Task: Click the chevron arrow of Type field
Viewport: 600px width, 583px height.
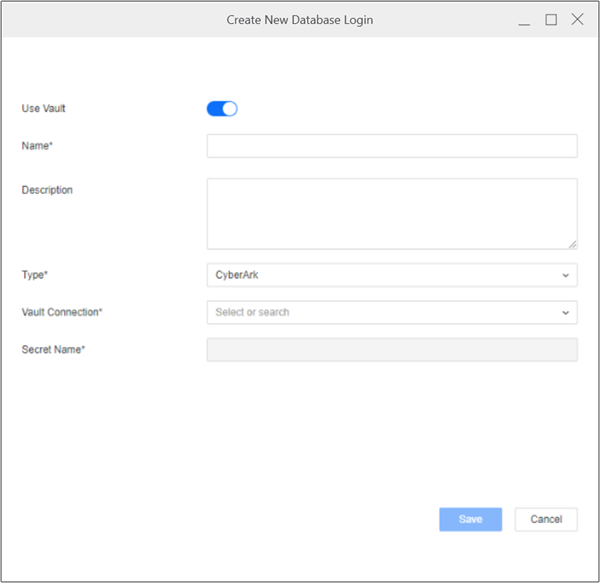Action: click(x=565, y=275)
